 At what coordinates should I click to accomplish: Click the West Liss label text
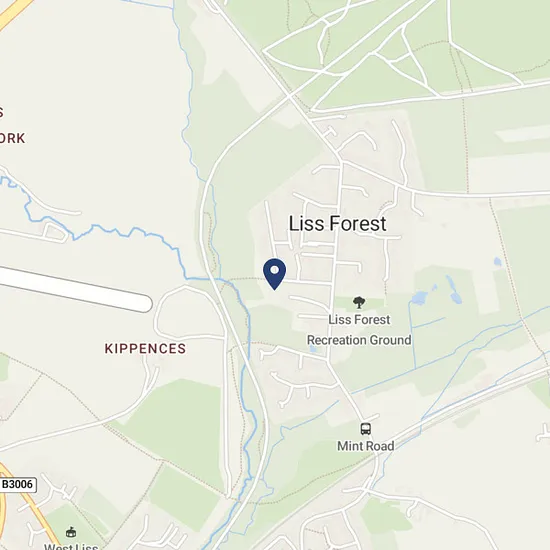(x=71, y=546)
